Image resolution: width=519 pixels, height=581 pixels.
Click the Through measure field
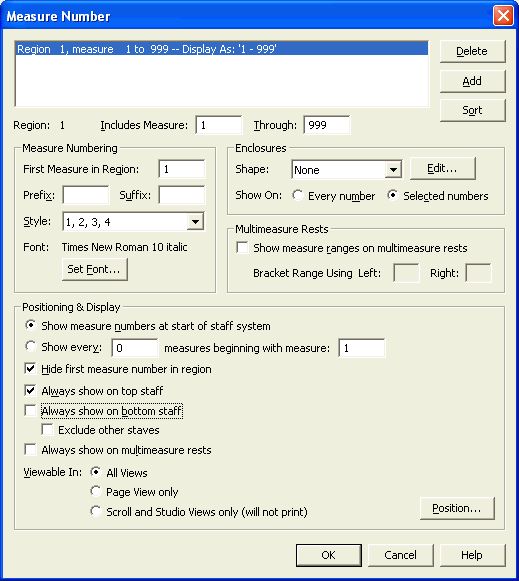click(327, 125)
